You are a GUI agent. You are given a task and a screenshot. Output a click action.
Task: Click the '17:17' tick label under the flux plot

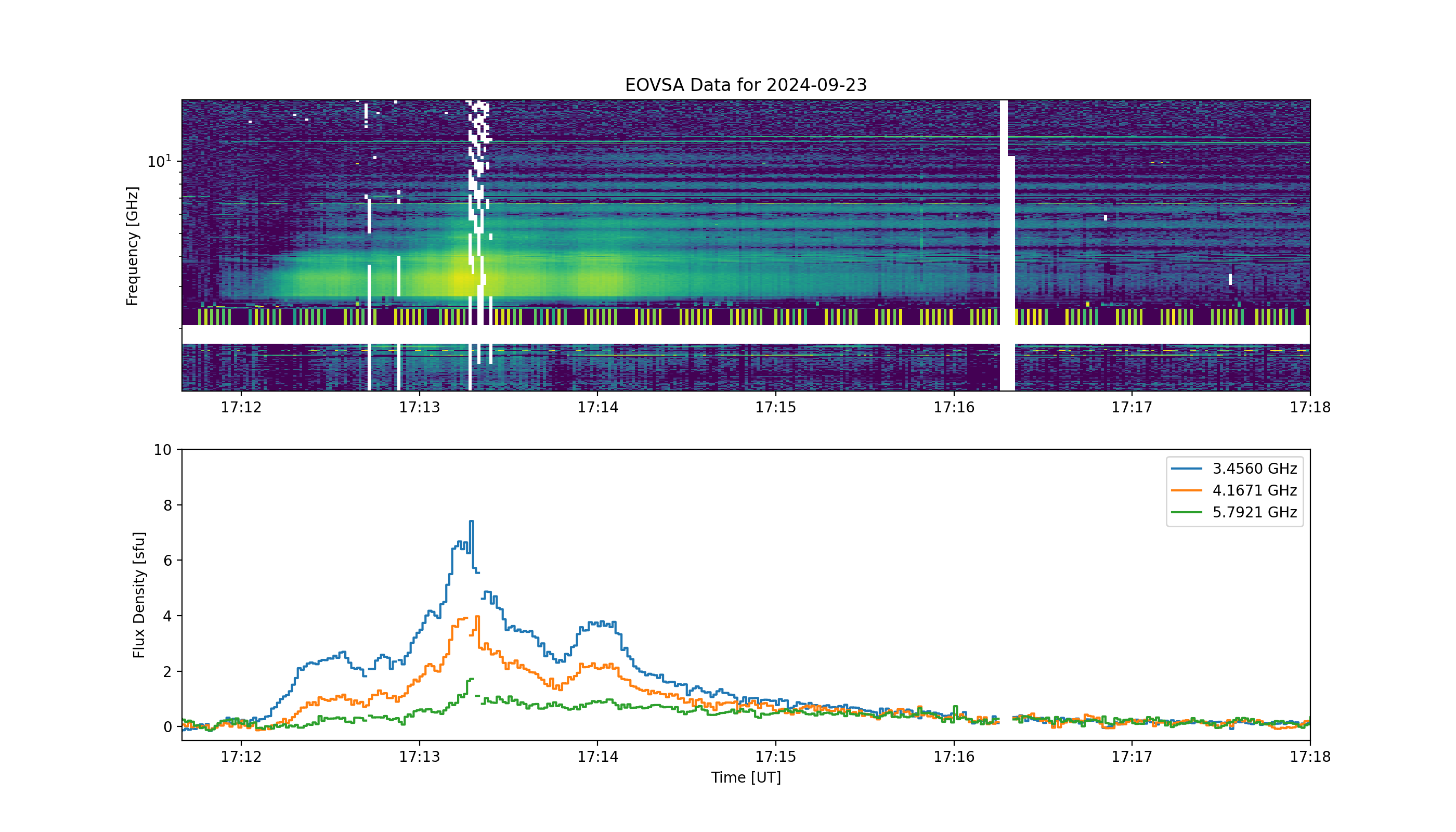pyautogui.click(x=1132, y=757)
